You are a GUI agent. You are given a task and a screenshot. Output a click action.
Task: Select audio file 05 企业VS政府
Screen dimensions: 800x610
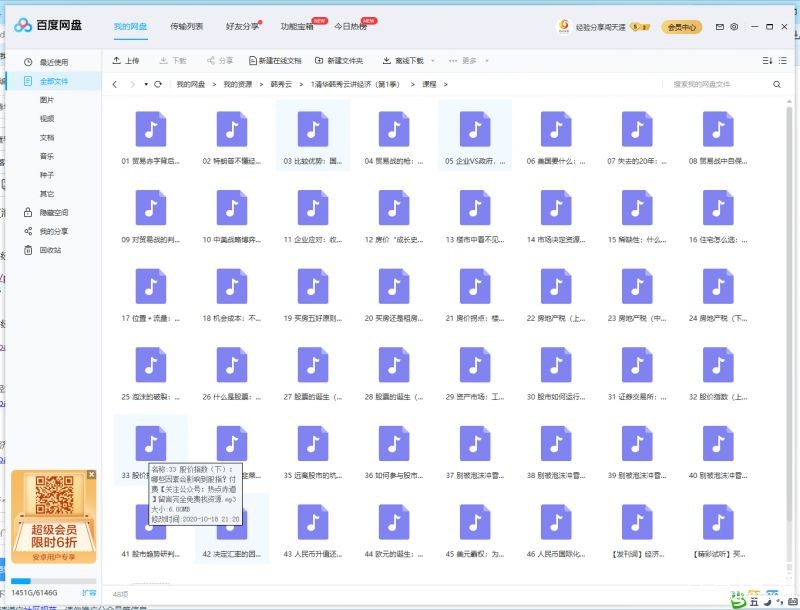[475, 138]
